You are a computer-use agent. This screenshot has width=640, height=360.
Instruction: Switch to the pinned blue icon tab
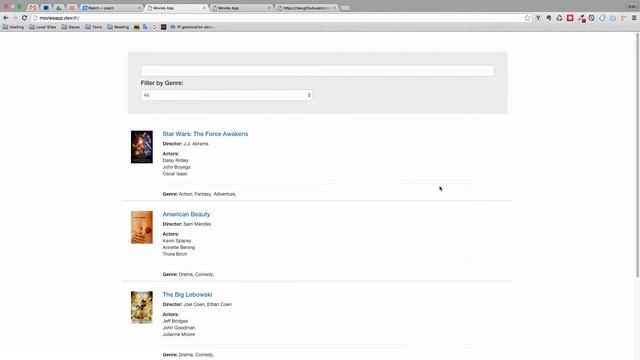pos(46,8)
